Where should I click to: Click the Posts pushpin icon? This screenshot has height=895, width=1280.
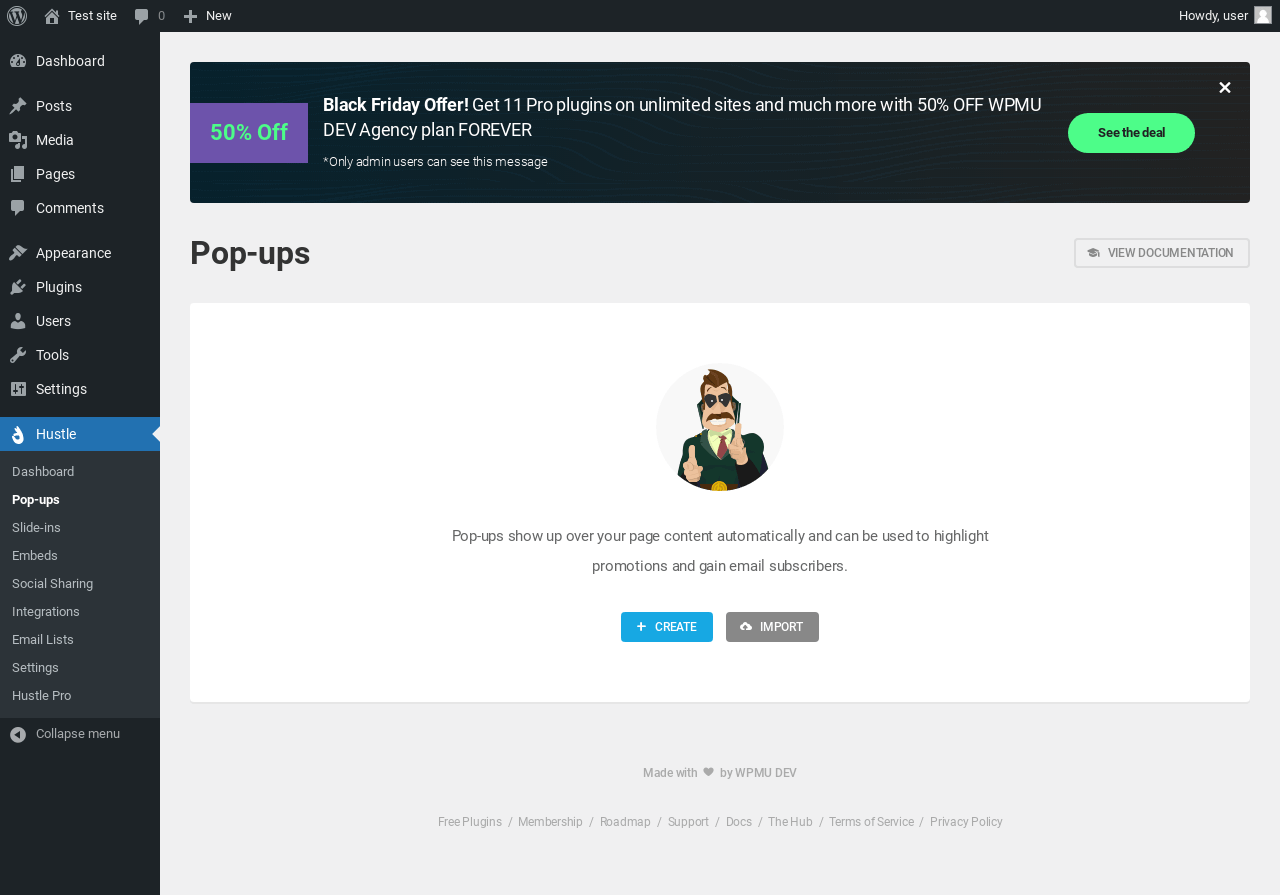[18, 106]
